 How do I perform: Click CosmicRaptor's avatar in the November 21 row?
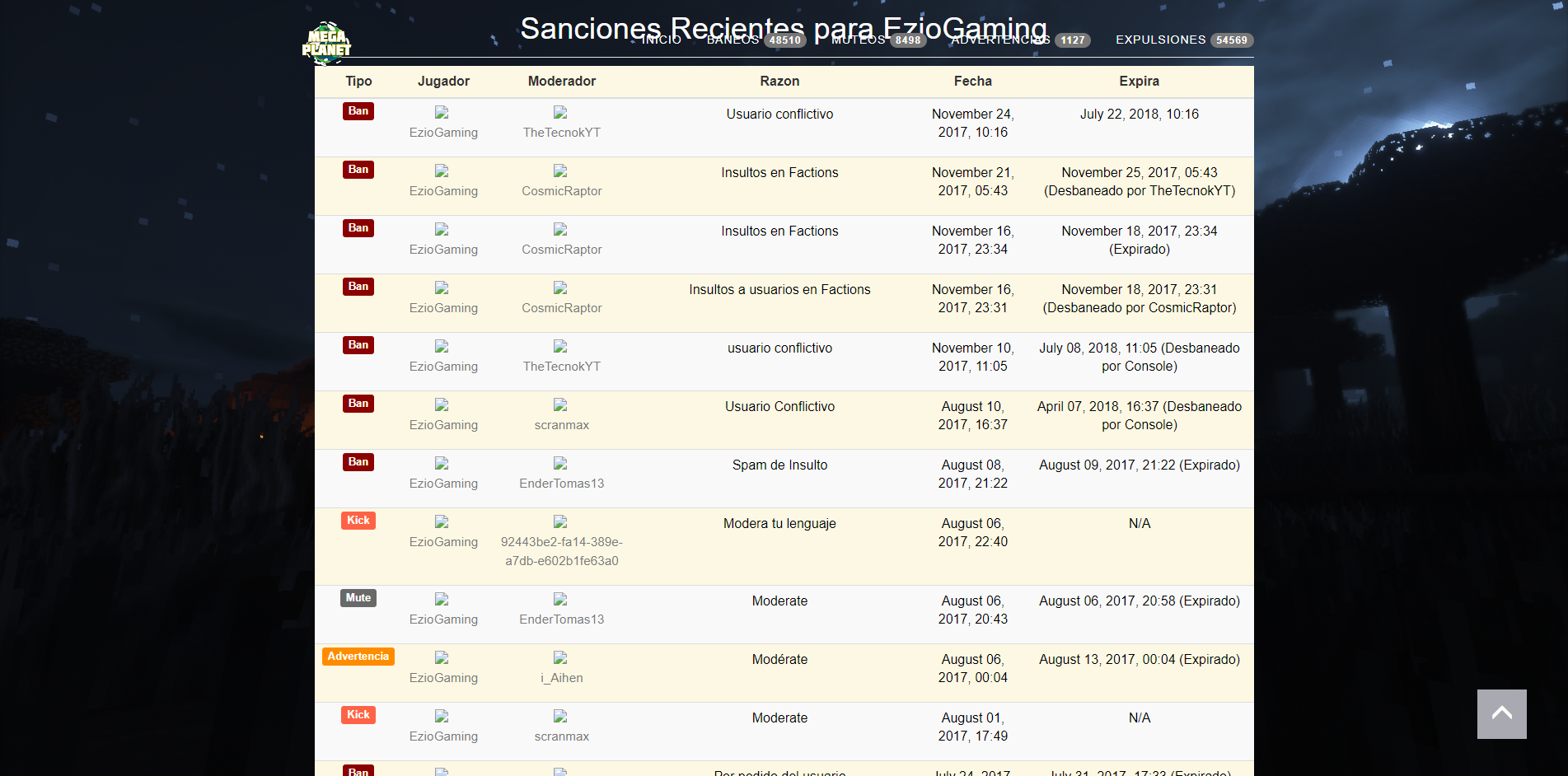(560, 171)
